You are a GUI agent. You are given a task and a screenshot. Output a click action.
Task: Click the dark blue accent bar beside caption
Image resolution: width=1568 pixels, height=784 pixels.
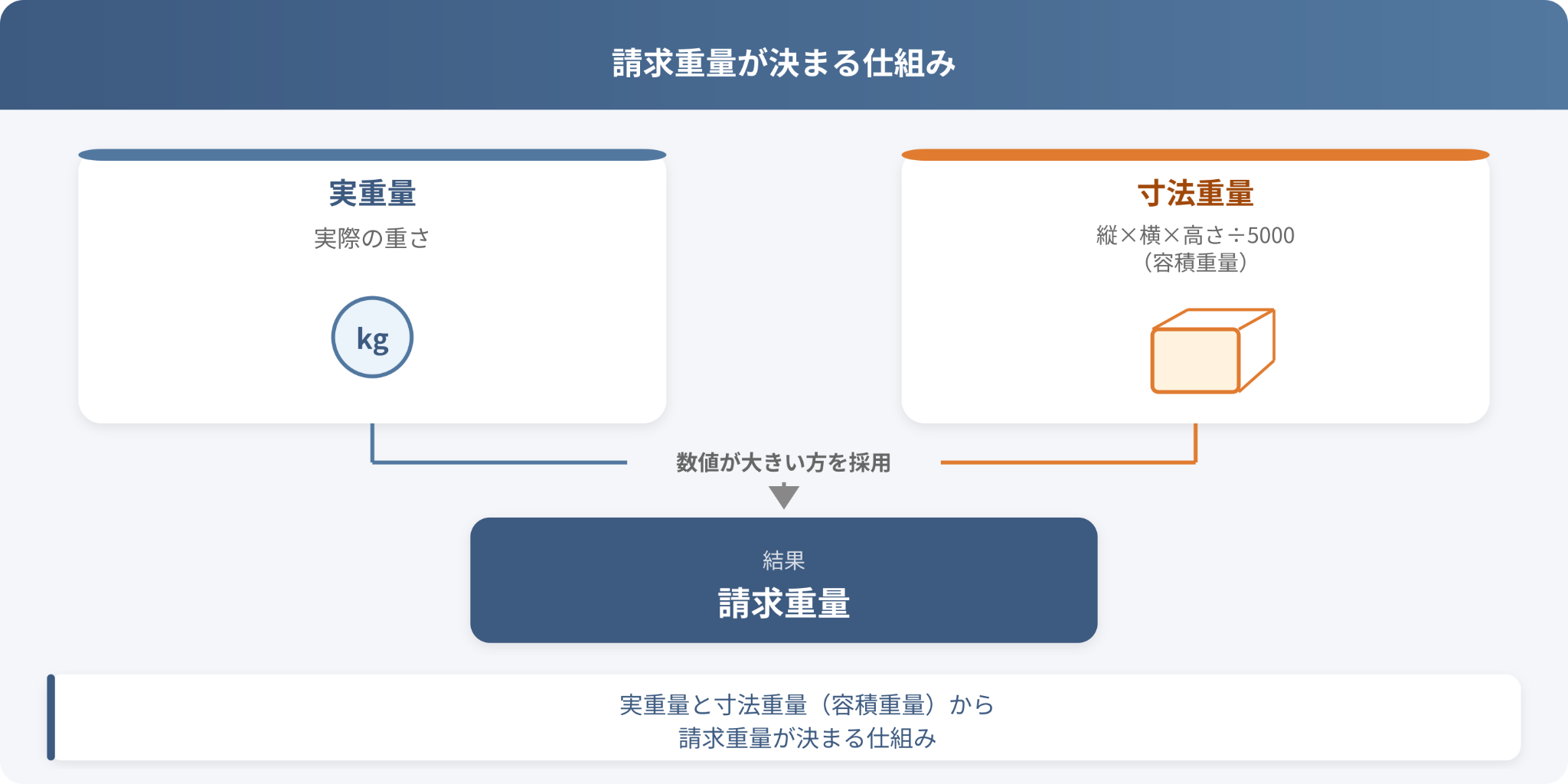click(51, 717)
